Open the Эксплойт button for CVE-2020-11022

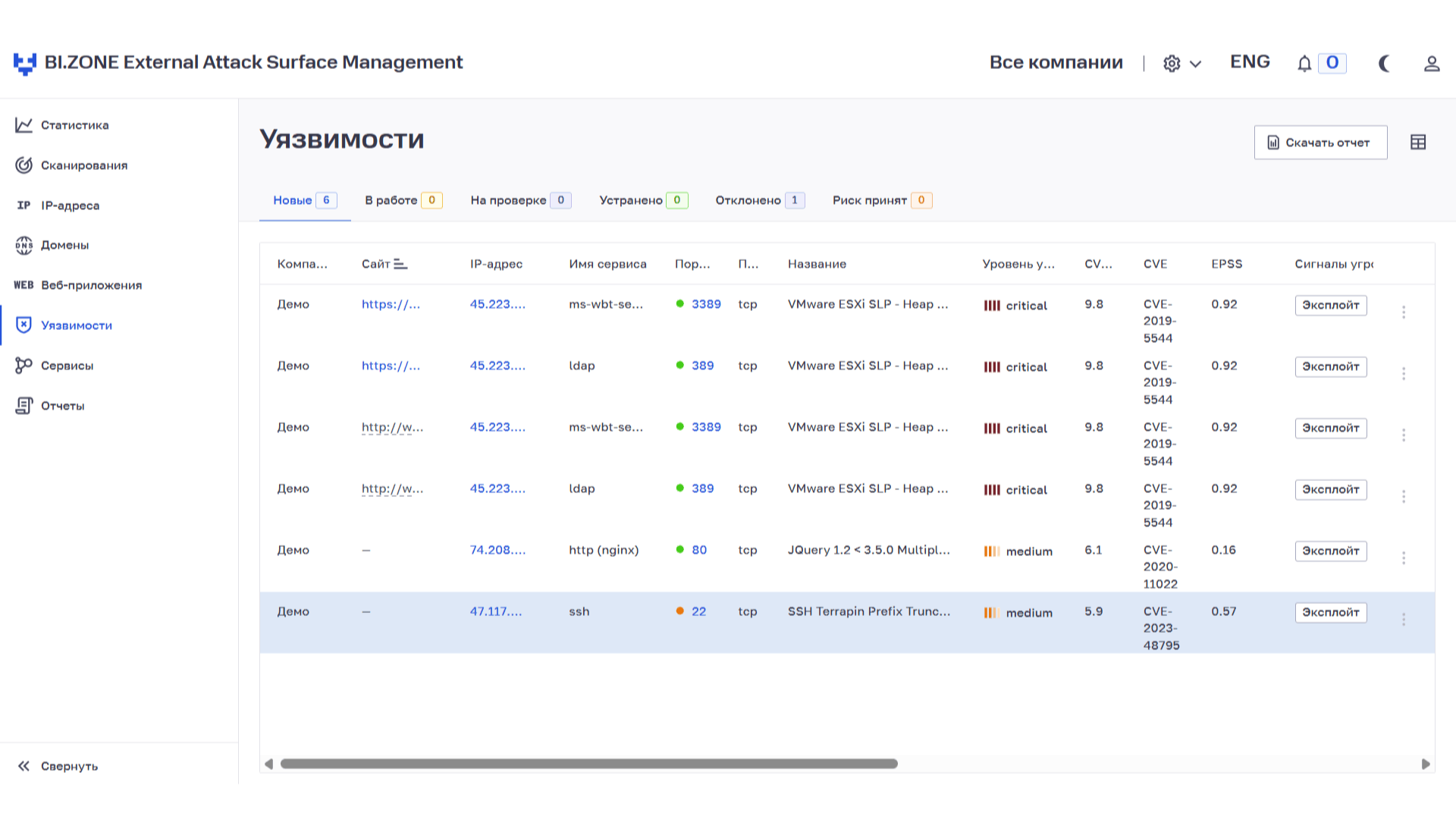1330,551
